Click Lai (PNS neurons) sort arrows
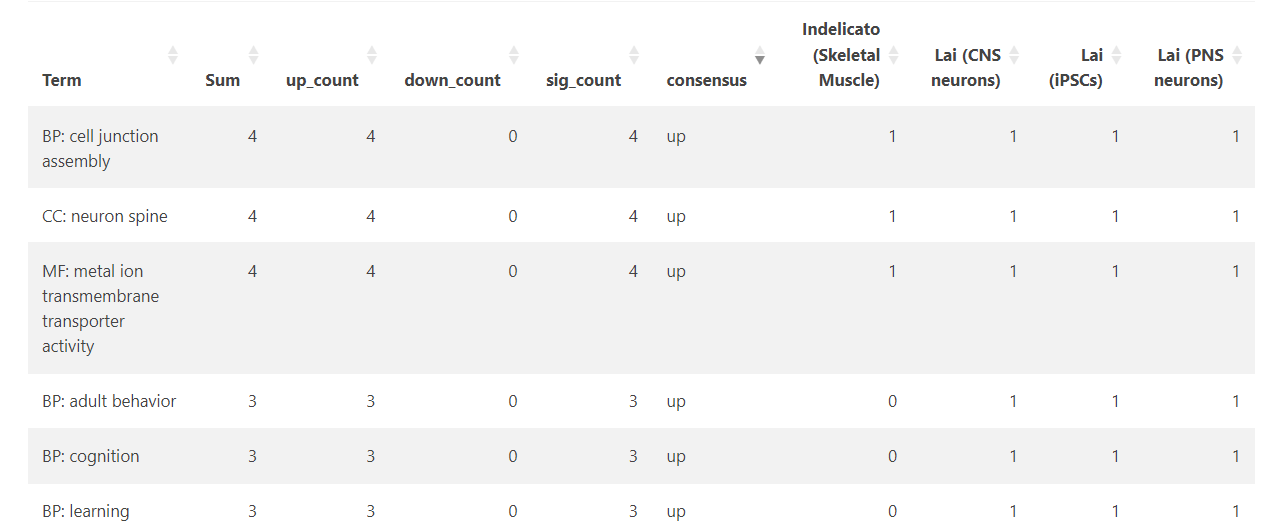1265x527 pixels. [1237, 55]
